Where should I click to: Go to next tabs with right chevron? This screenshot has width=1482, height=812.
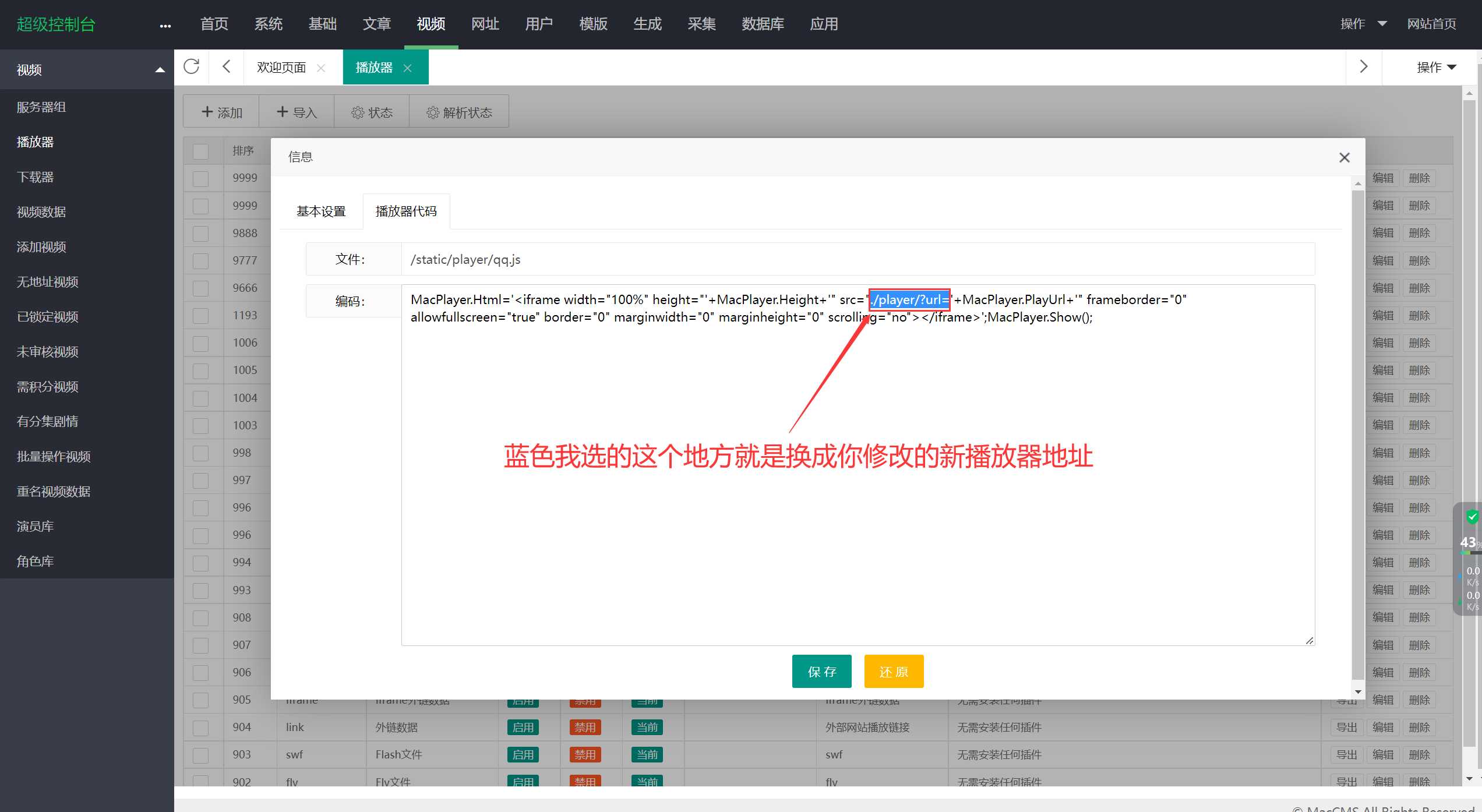(x=1363, y=67)
